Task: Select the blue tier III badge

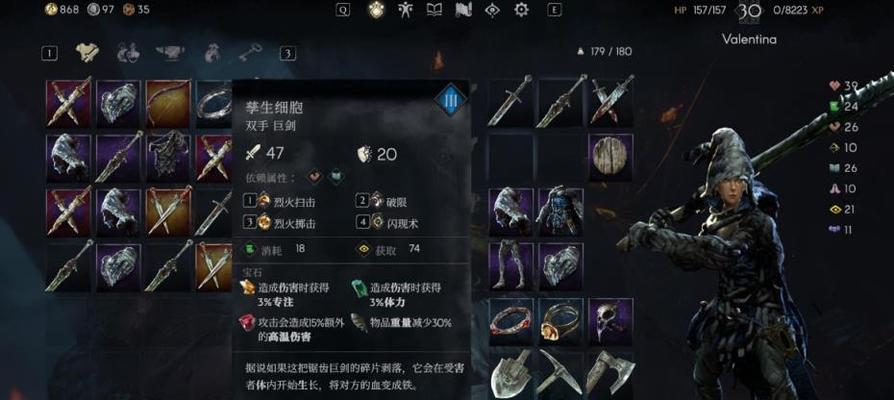Action: (450, 101)
